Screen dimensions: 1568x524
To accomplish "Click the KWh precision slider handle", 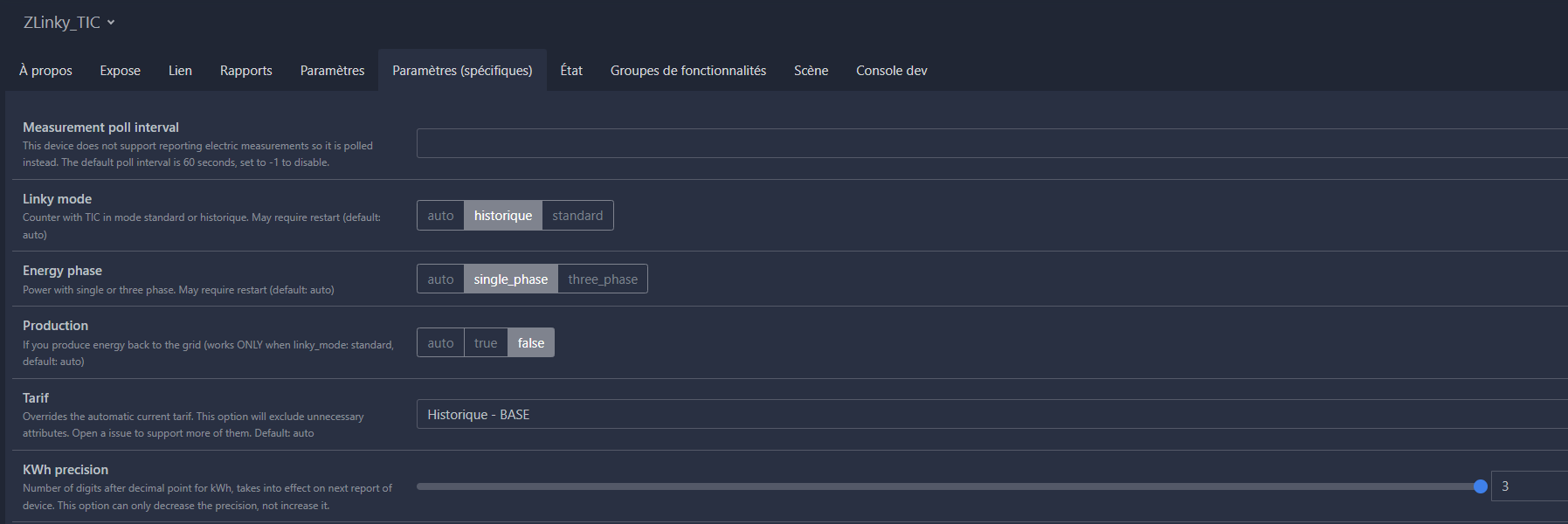I will [1480, 486].
